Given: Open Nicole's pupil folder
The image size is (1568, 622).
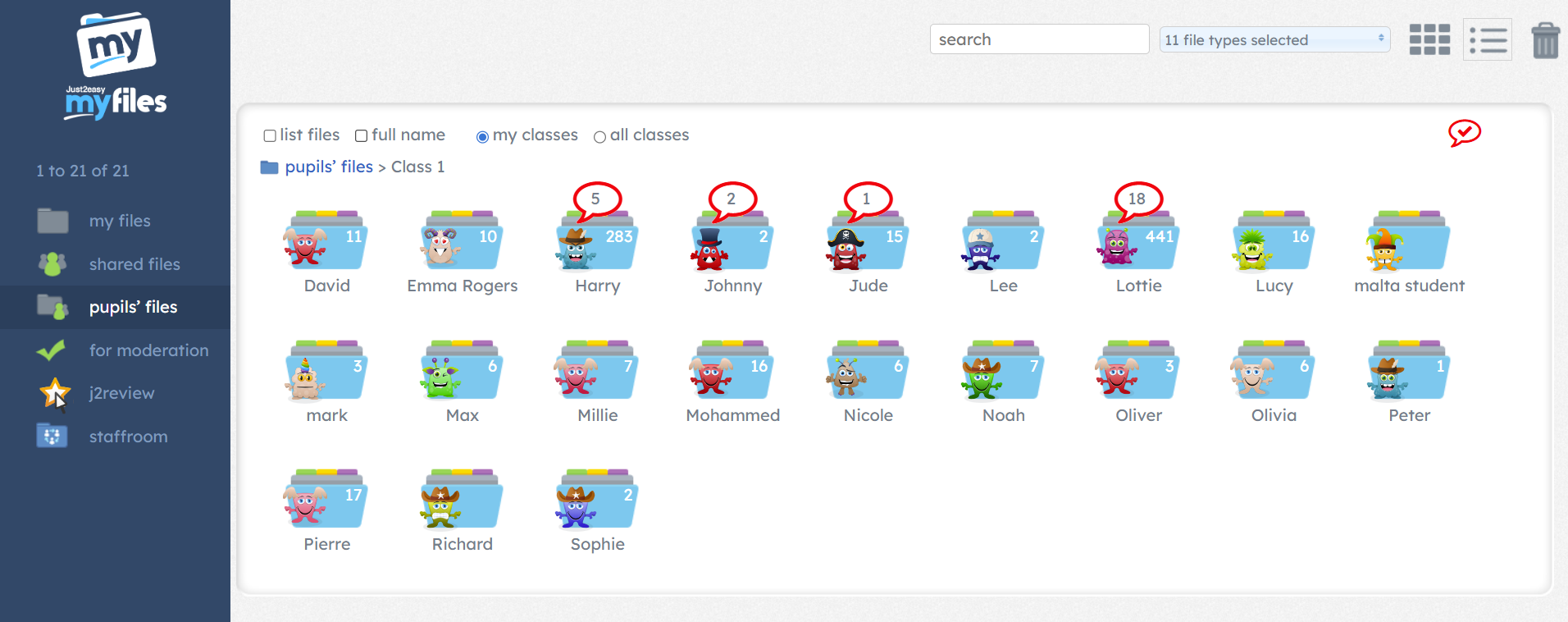Looking at the screenshot, I should click(x=868, y=371).
